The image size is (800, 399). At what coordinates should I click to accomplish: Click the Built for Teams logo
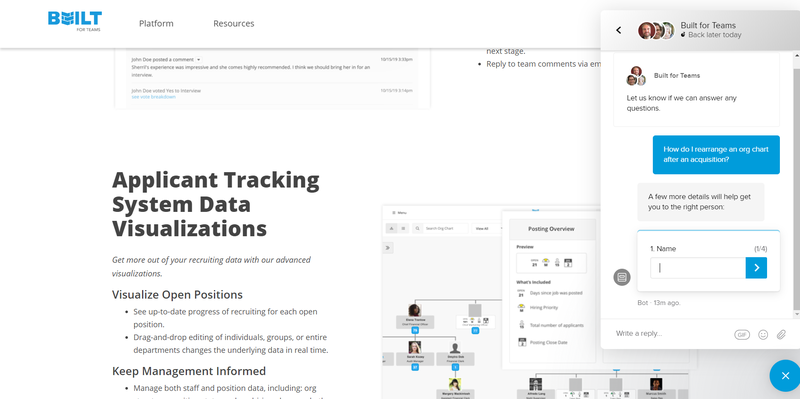pos(75,21)
